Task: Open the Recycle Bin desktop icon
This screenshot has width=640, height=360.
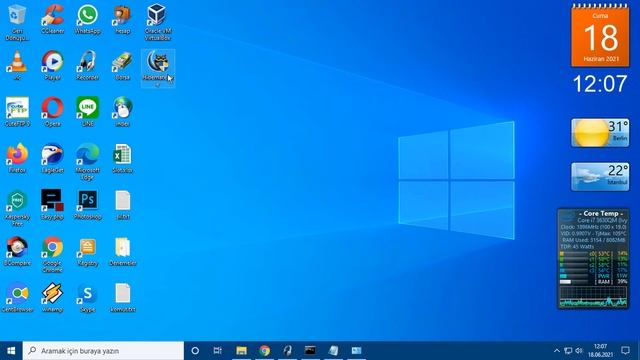Action: pyautogui.click(x=17, y=22)
